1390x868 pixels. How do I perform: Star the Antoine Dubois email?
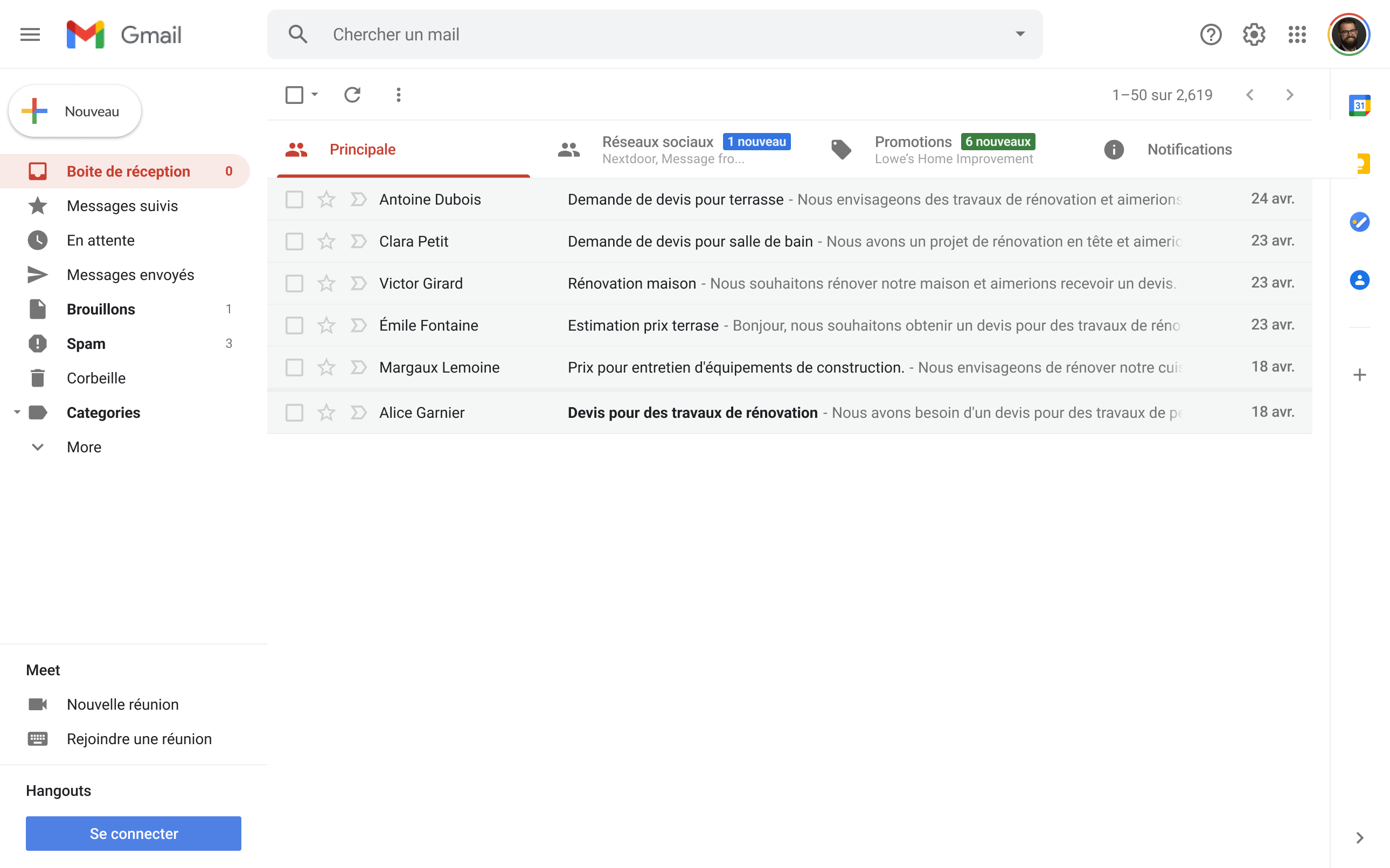pos(326,199)
